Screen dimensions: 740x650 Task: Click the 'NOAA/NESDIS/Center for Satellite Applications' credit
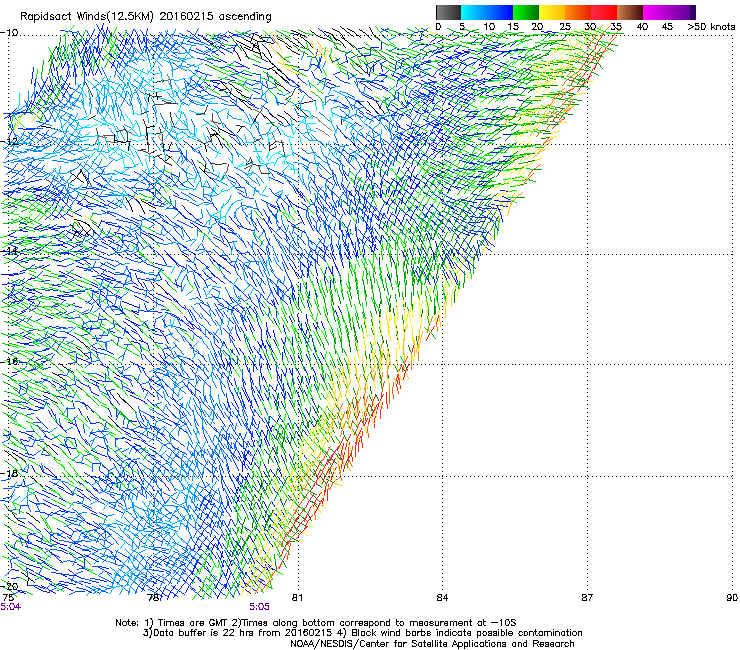432,644
